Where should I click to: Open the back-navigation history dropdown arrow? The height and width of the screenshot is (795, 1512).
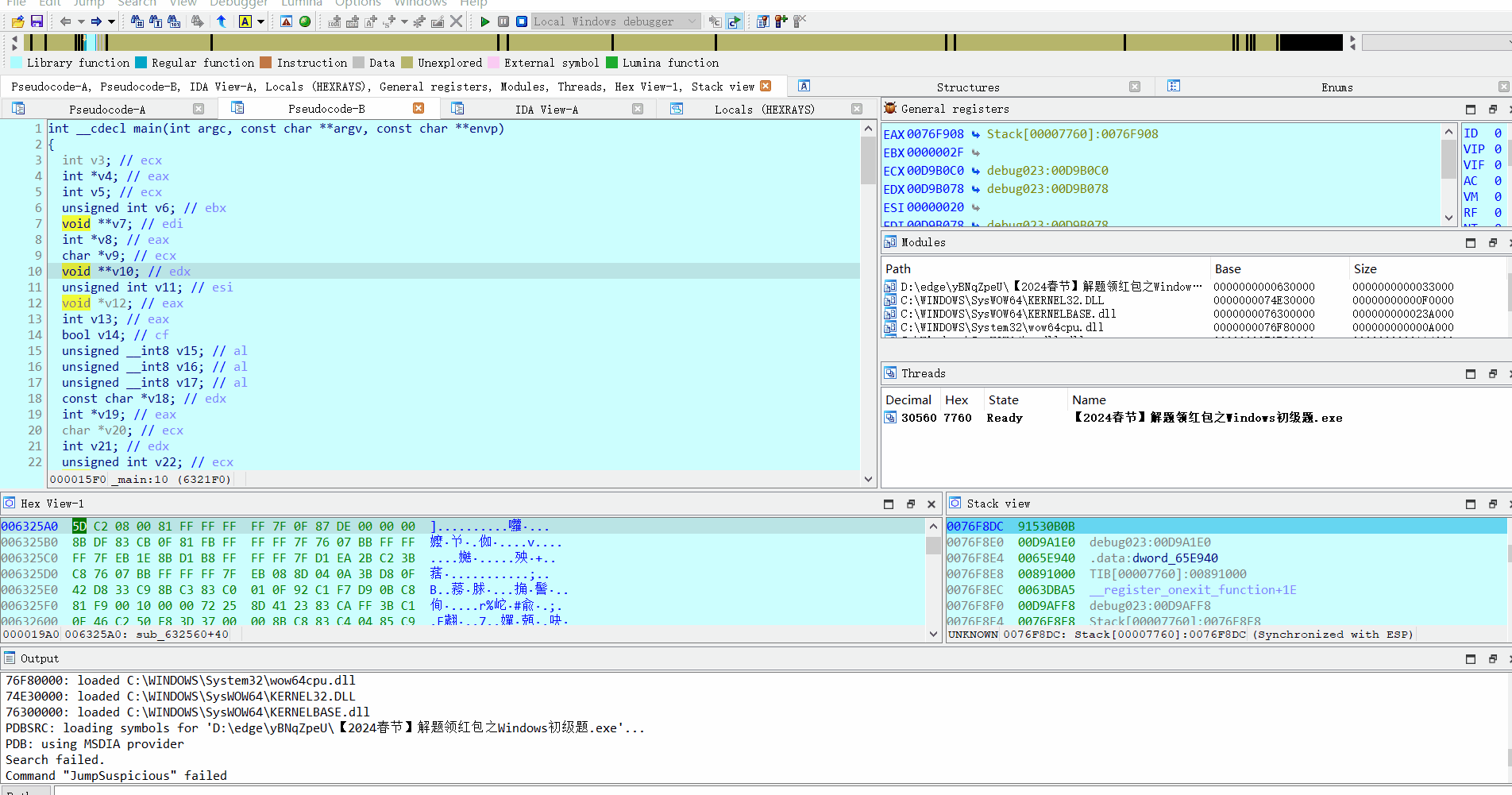point(80,21)
